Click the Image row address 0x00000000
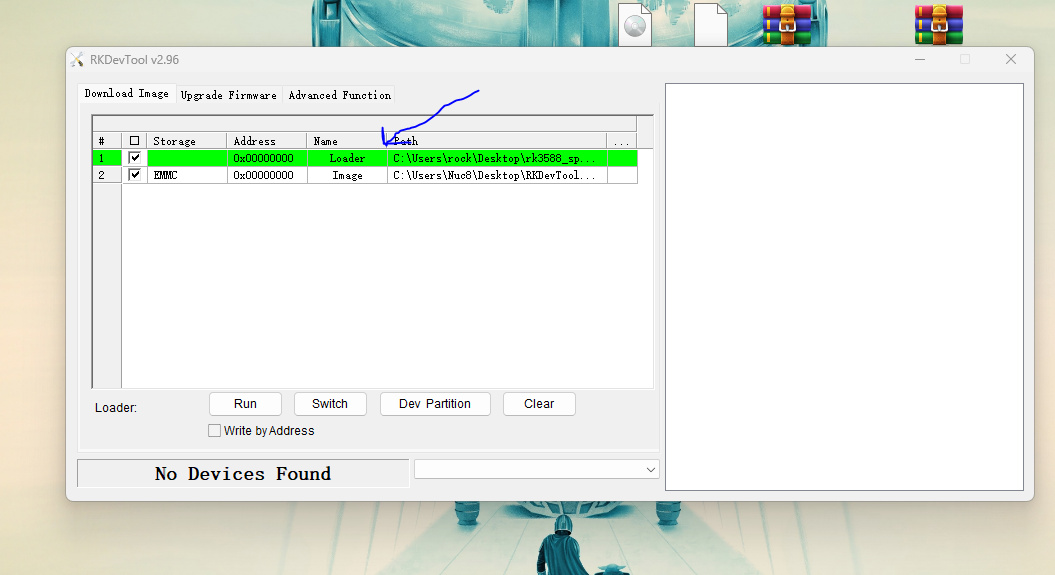 266,175
